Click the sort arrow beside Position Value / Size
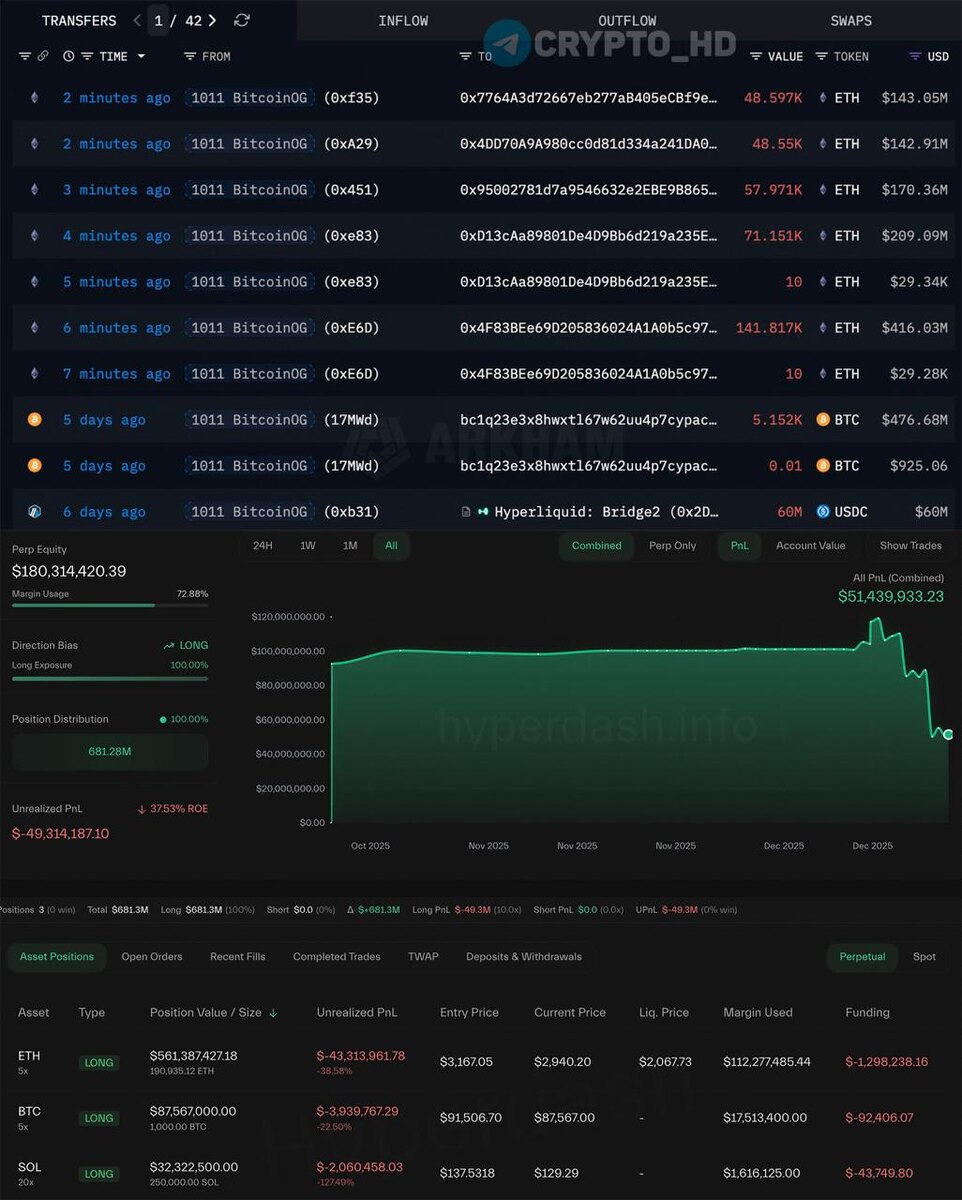This screenshot has width=962, height=1200. pyautogui.click(x=273, y=1013)
